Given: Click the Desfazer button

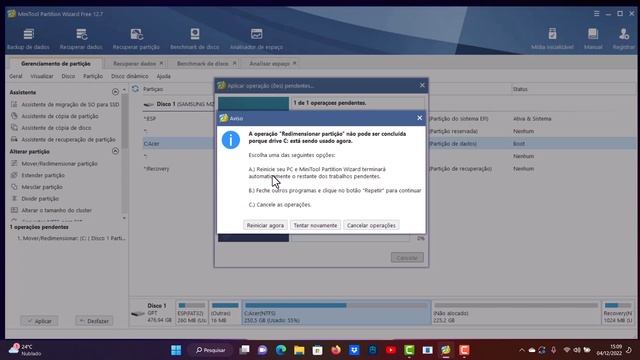Looking at the screenshot, I should pyautogui.click(x=94, y=321).
